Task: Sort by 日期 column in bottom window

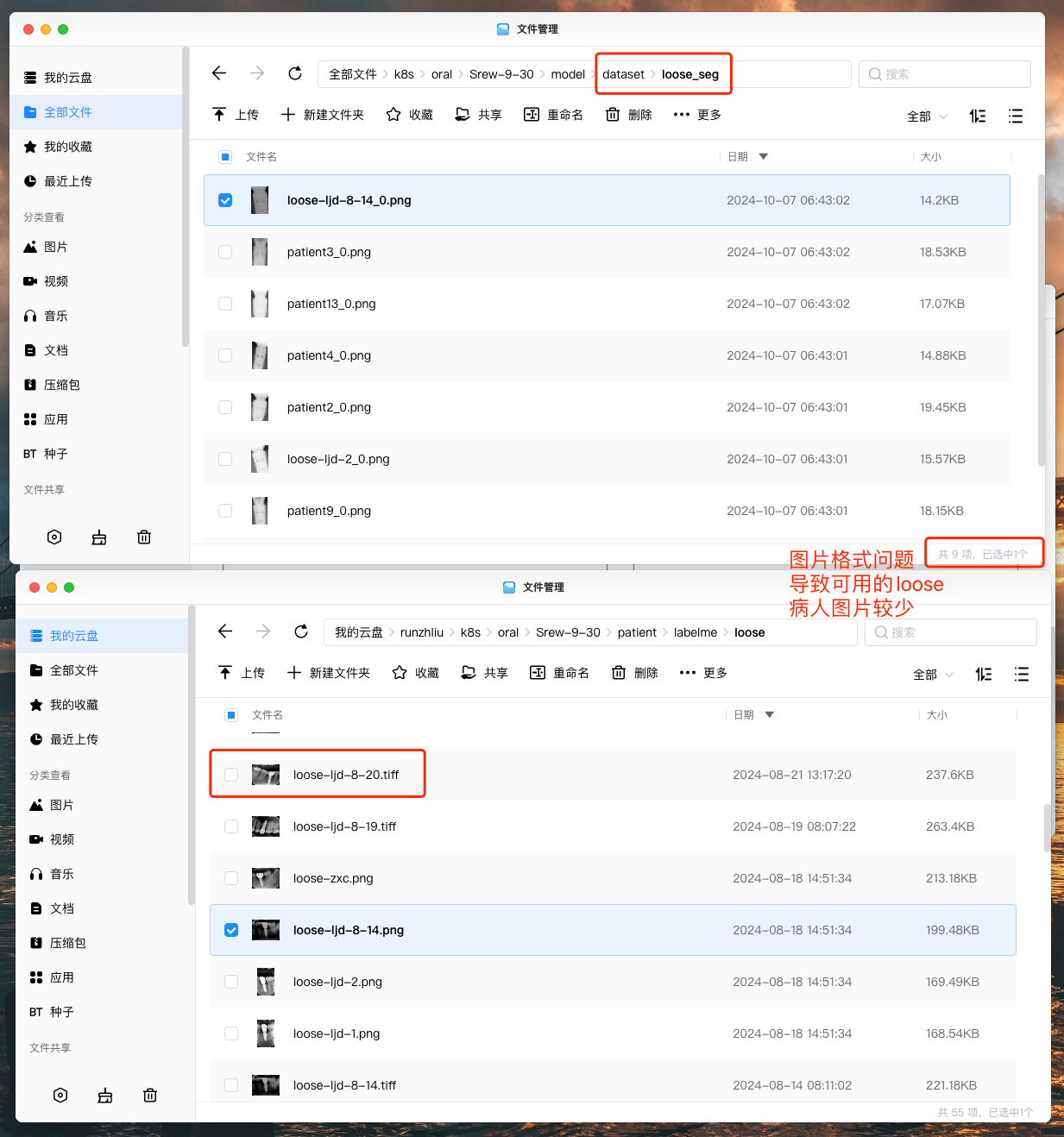Action: click(x=753, y=715)
